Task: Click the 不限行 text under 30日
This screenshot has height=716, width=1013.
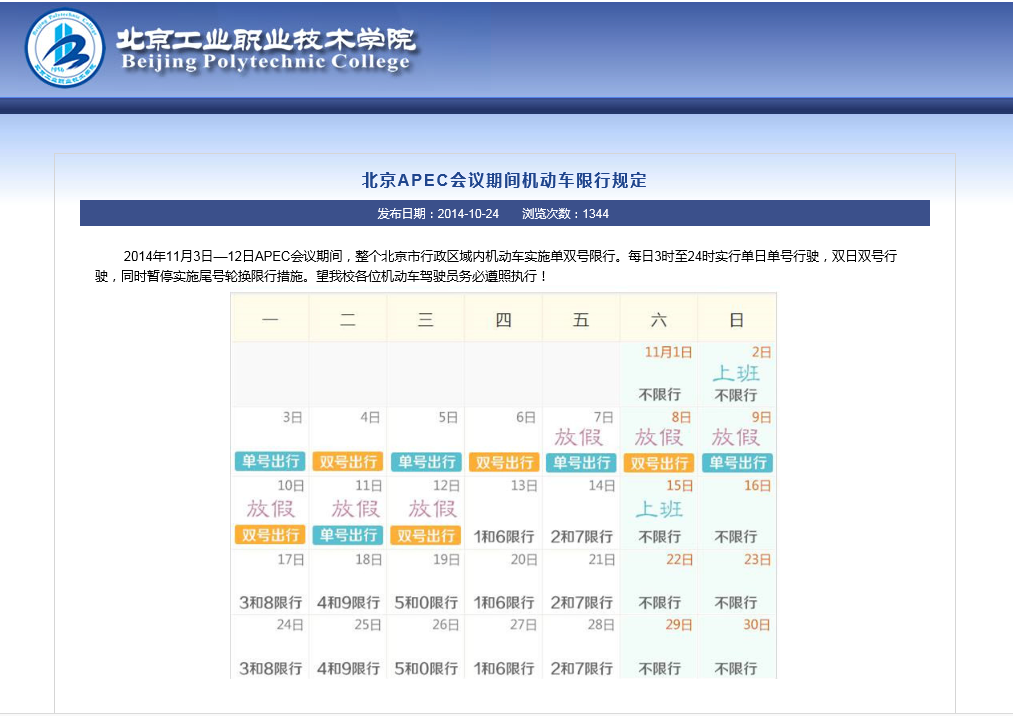Action: [736, 669]
